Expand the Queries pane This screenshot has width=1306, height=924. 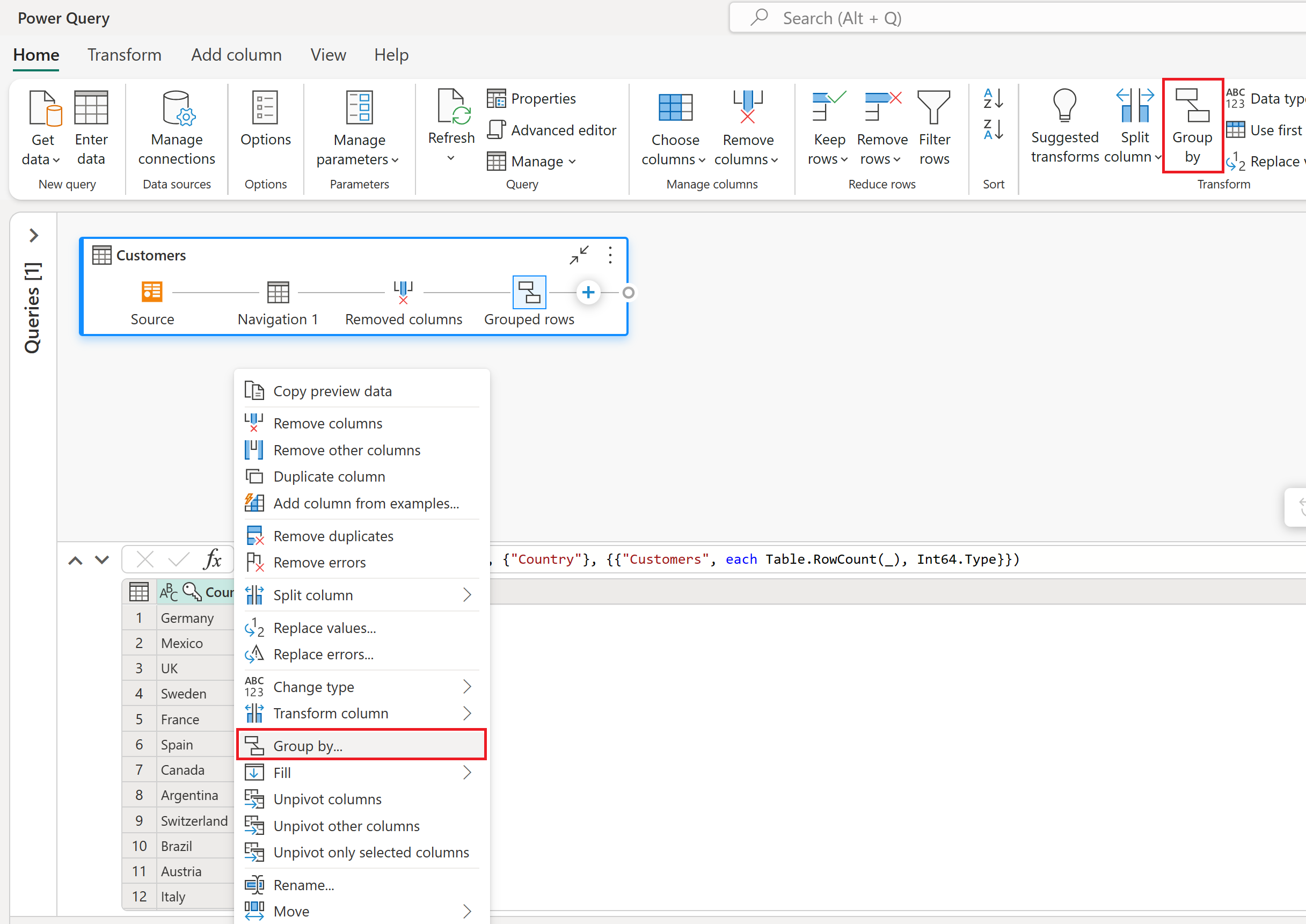[x=34, y=236]
